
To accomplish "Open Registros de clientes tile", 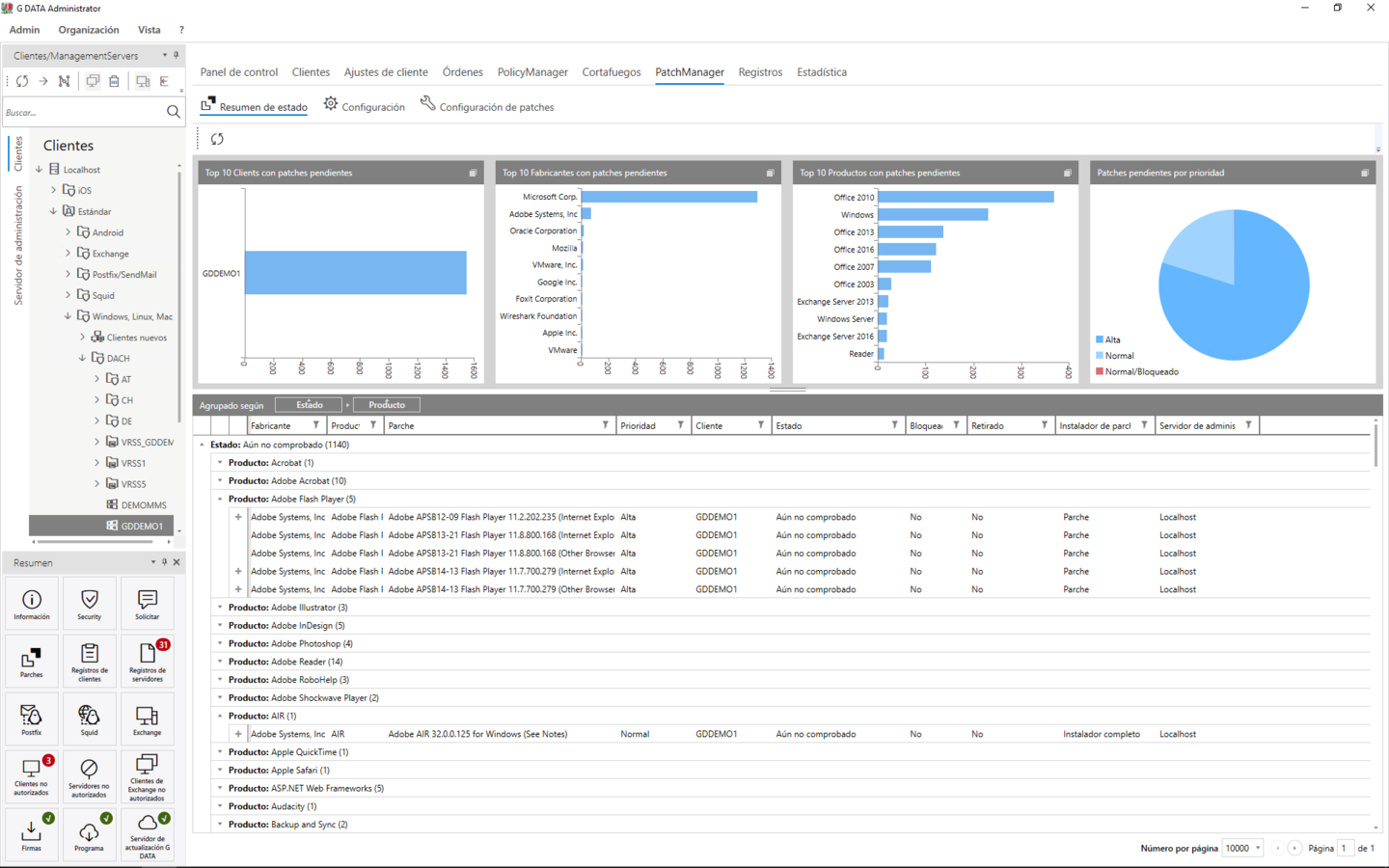I will [89, 661].
